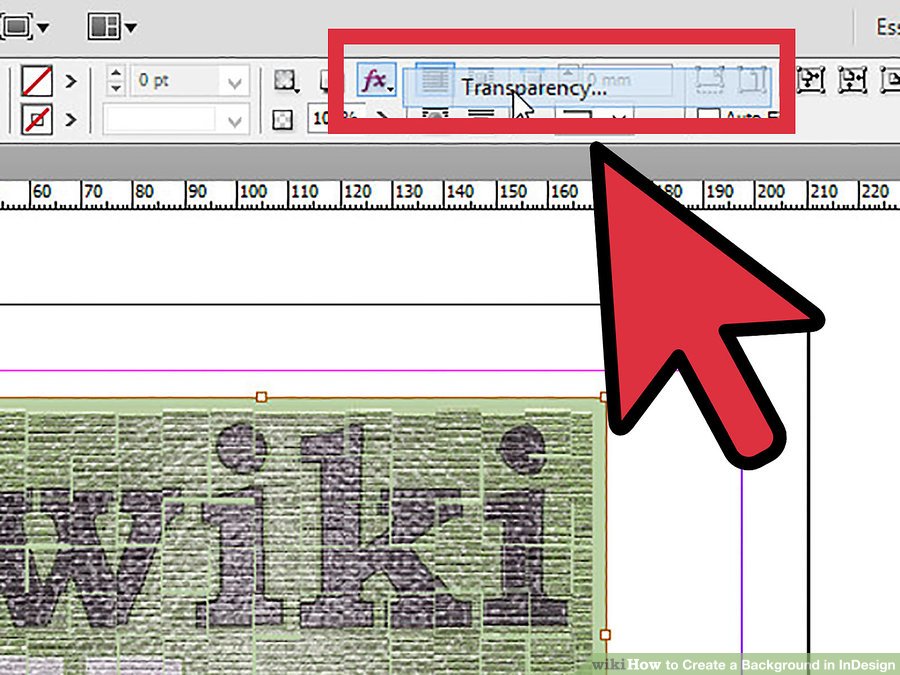Image resolution: width=900 pixels, height=675 pixels.
Task: Click the fx effects button
Action: (x=377, y=80)
